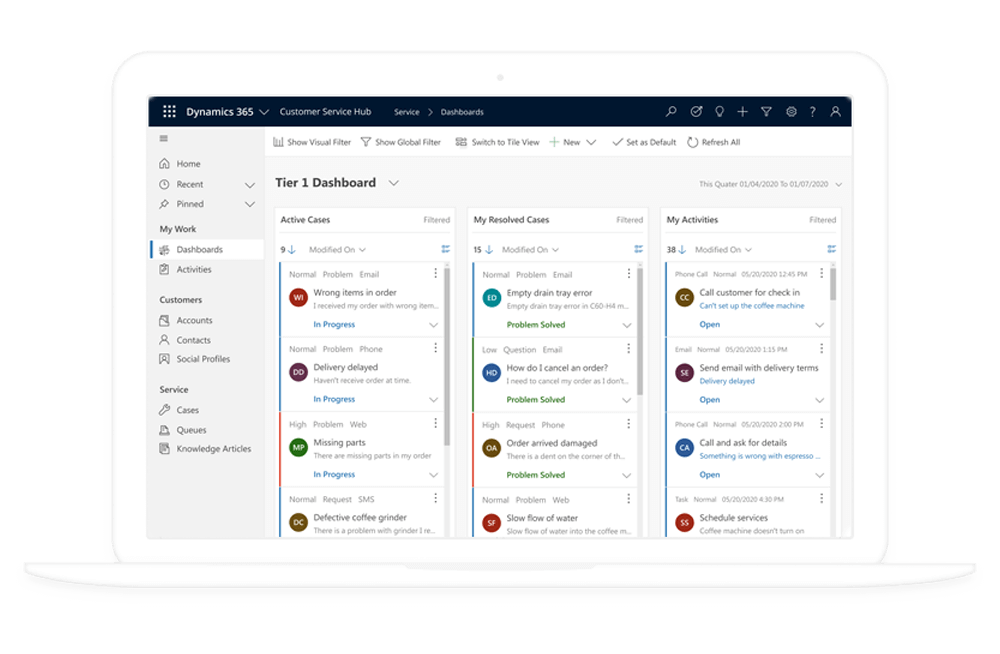Open more options for Call and ask for details
The image size is (1000, 654).
tap(821, 423)
